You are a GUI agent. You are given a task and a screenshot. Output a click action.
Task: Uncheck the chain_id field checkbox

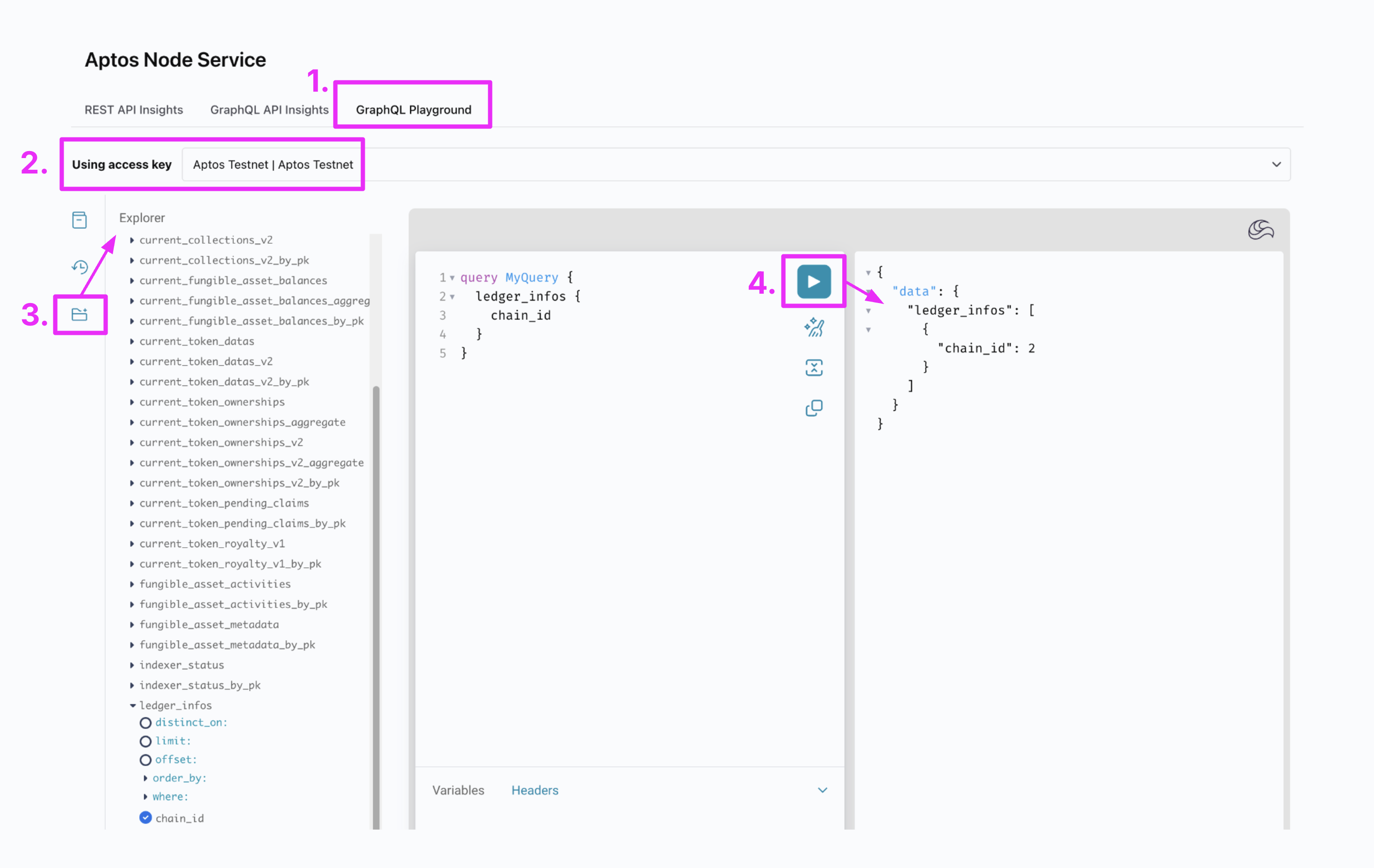(145, 818)
